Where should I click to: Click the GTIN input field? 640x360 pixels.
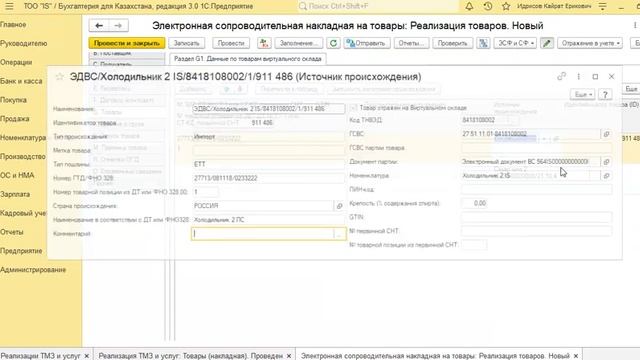coord(536,217)
